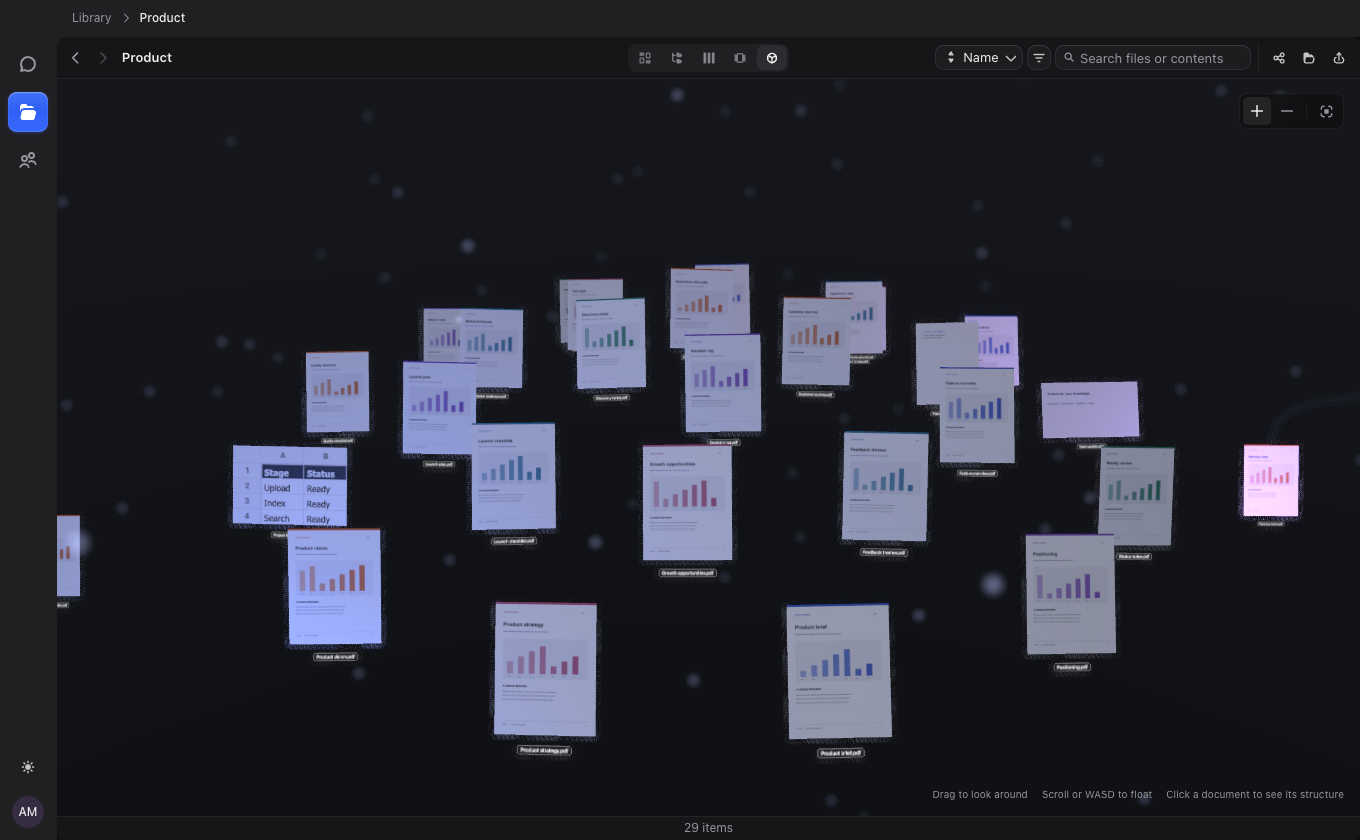Open the chat icon in left sidebar
The width and height of the screenshot is (1360, 840).
[x=28, y=64]
